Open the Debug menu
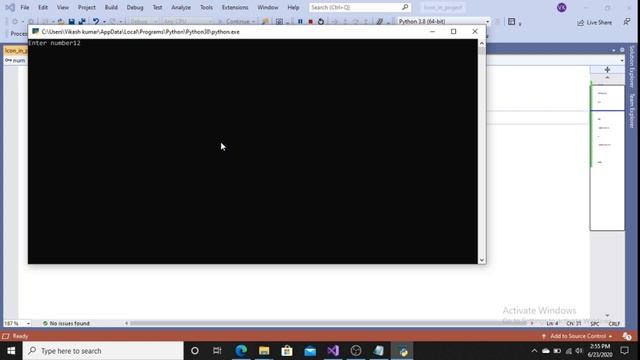640x360 pixels. click(x=135, y=7)
